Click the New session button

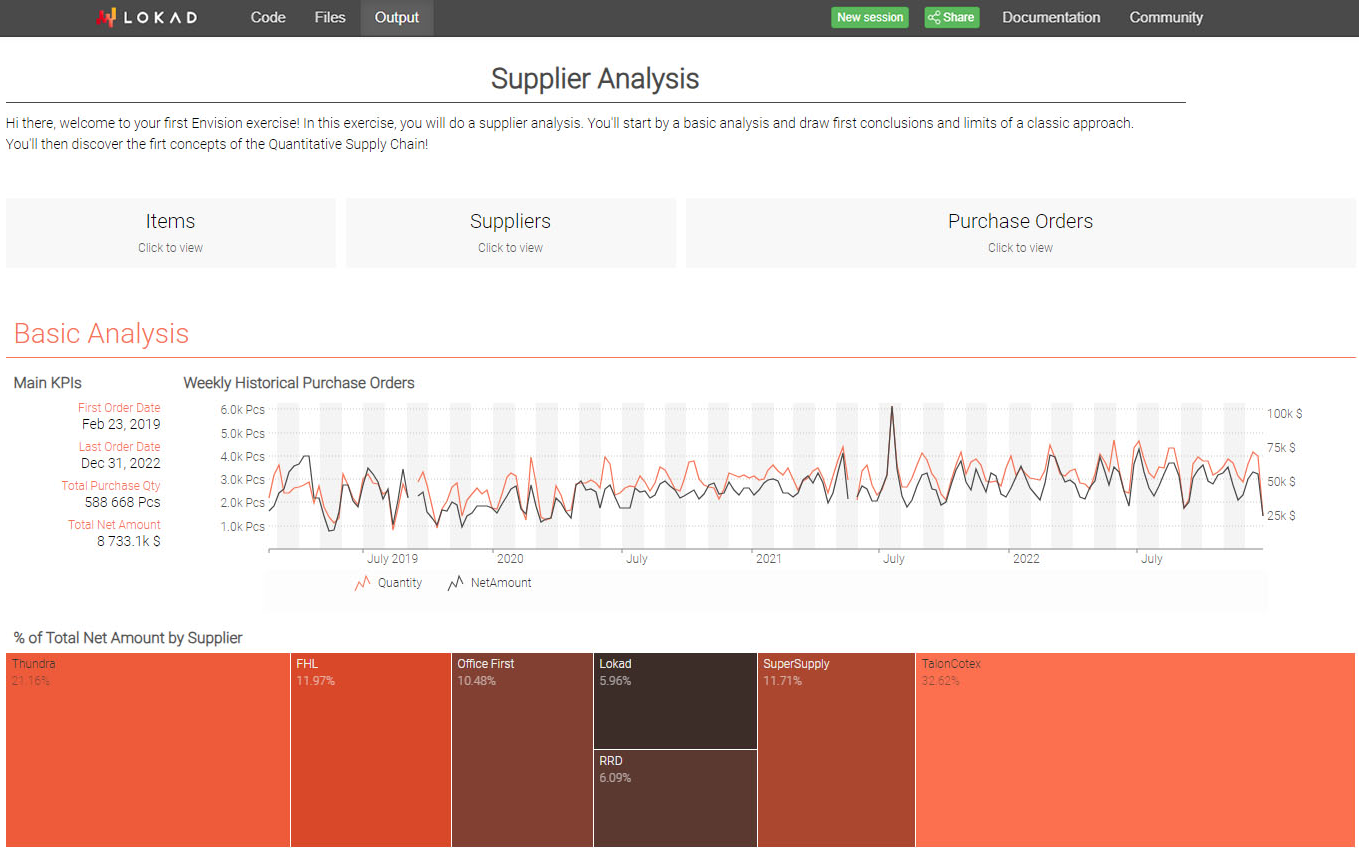869,17
